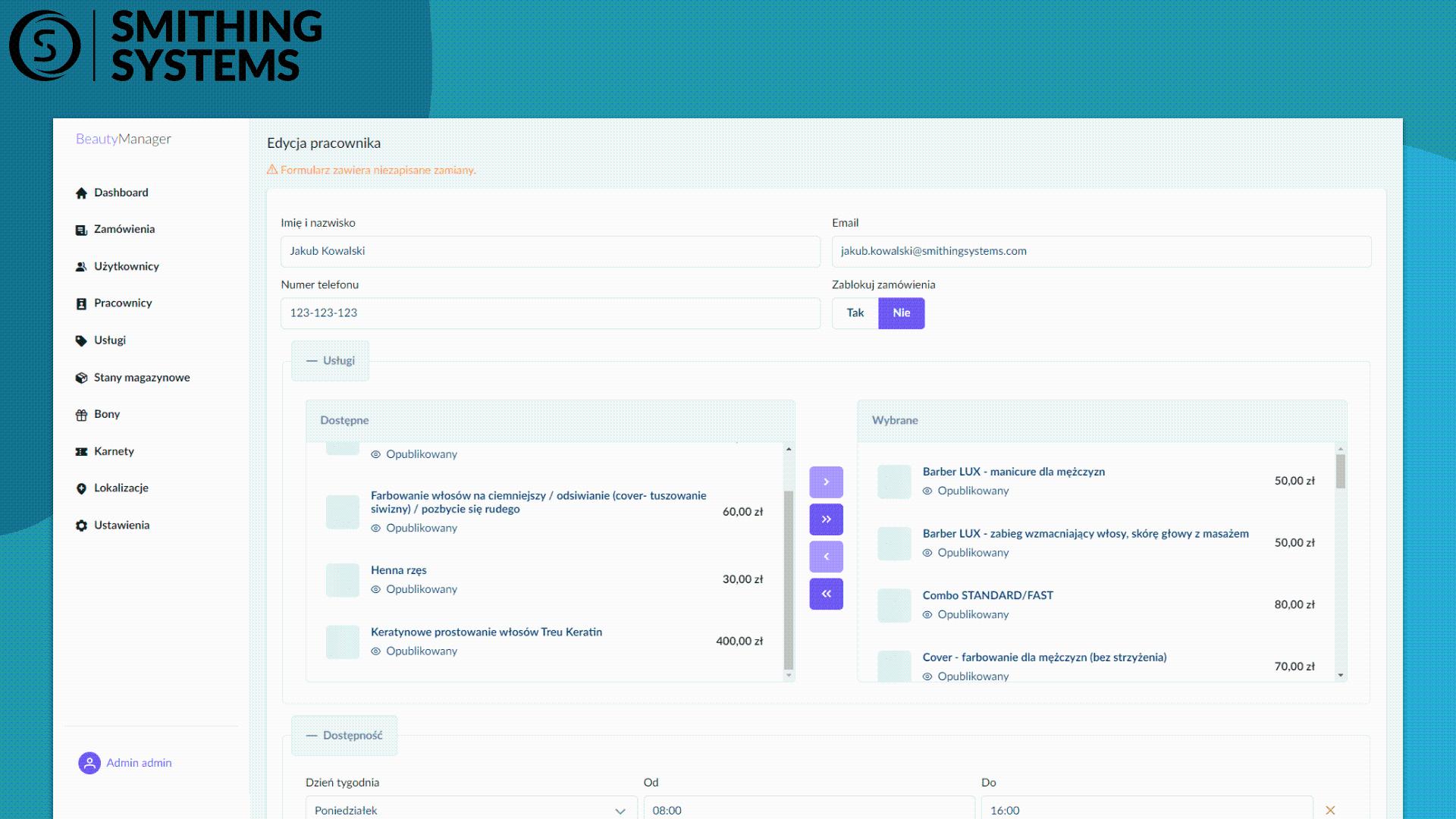
Task: Click eye icon under Henna rzęs
Action: click(x=375, y=589)
